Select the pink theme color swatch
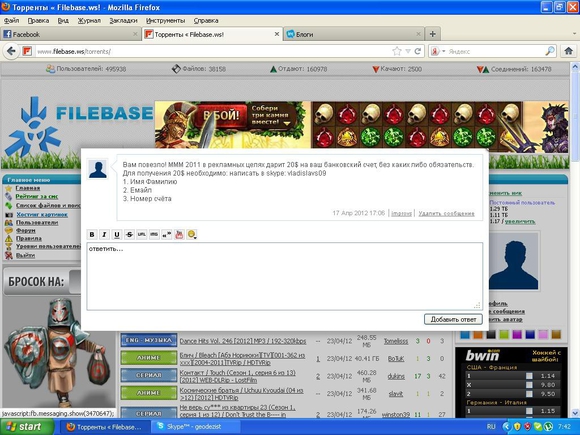Screen dimensions: 580x435 543,335
